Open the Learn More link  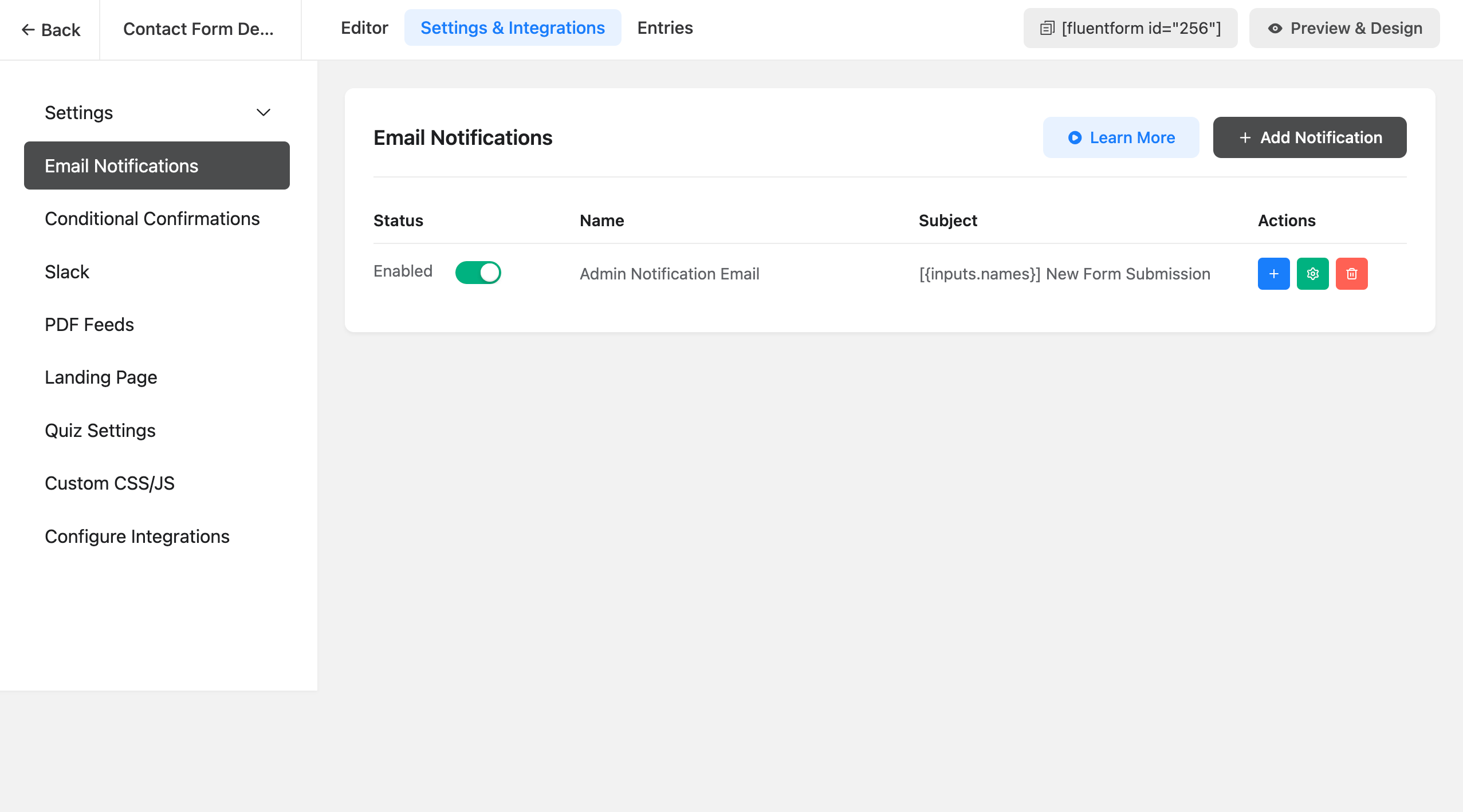point(1121,137)
